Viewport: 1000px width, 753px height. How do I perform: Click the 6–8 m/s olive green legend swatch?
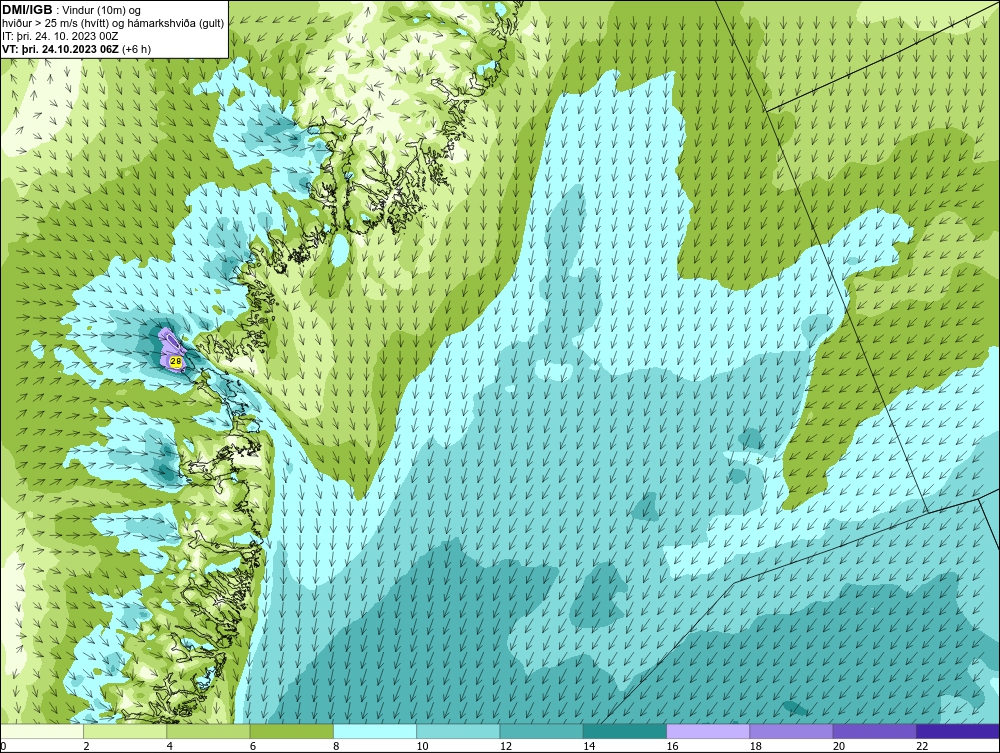coord(291,731)
